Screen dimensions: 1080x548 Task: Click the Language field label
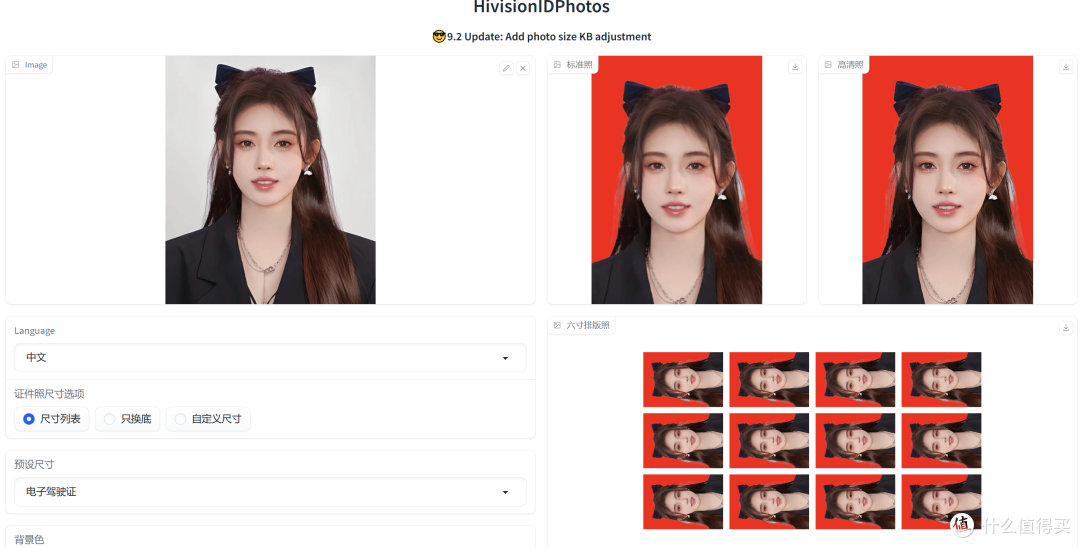coord(34,330)
